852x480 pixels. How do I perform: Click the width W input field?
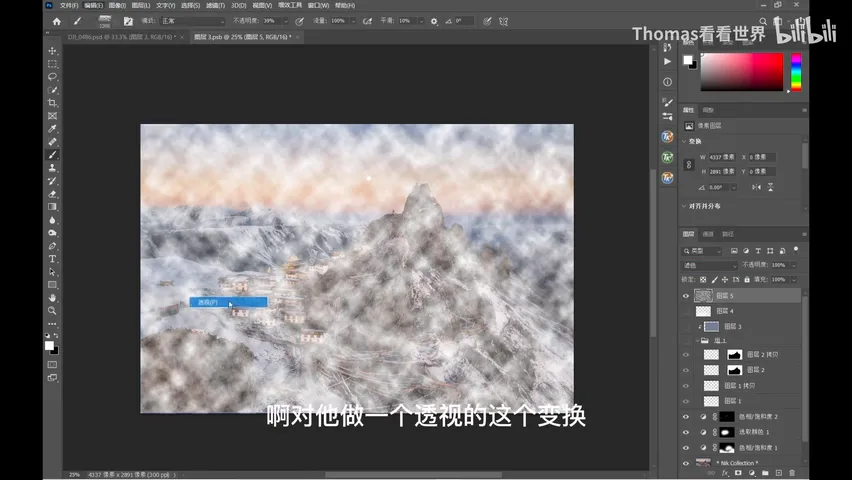pyautogui.click(x=722, y=157)
